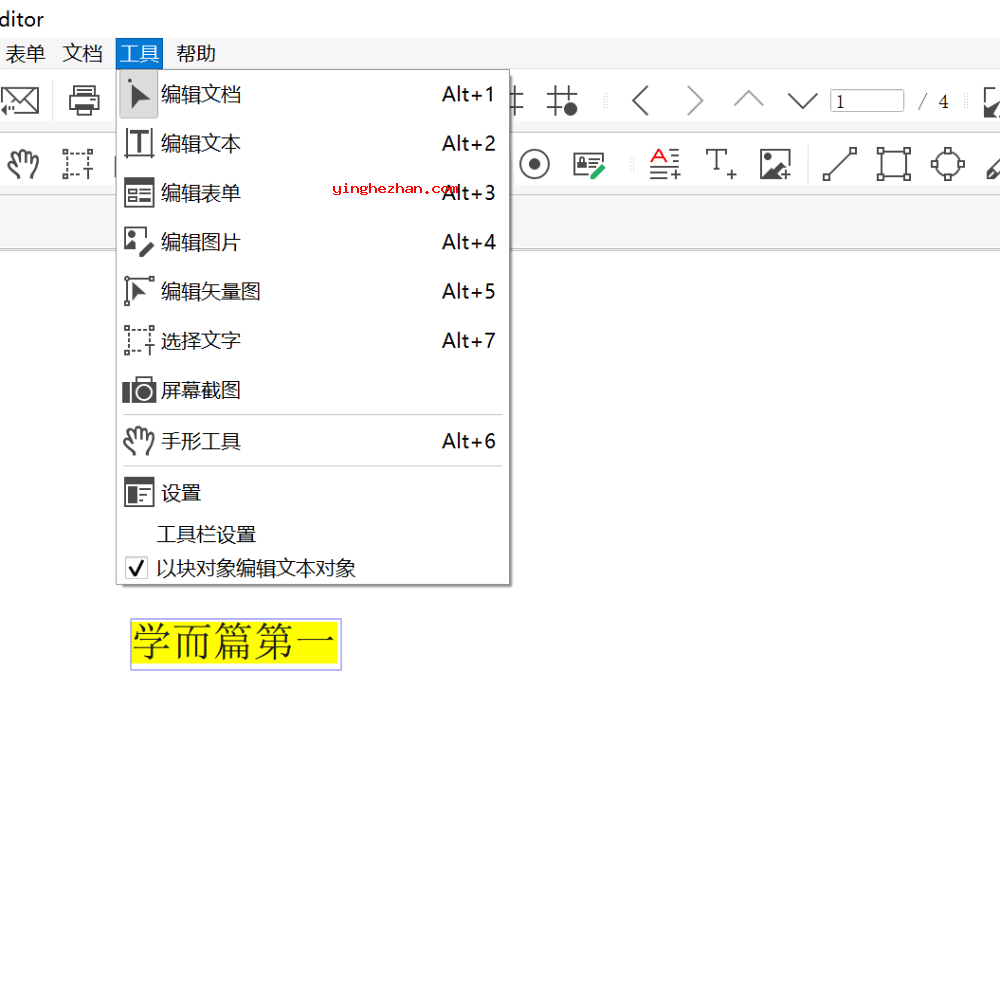Click the add image toolbar icon
Viewport: 1000px width, 981px height.
coord(776,164)
